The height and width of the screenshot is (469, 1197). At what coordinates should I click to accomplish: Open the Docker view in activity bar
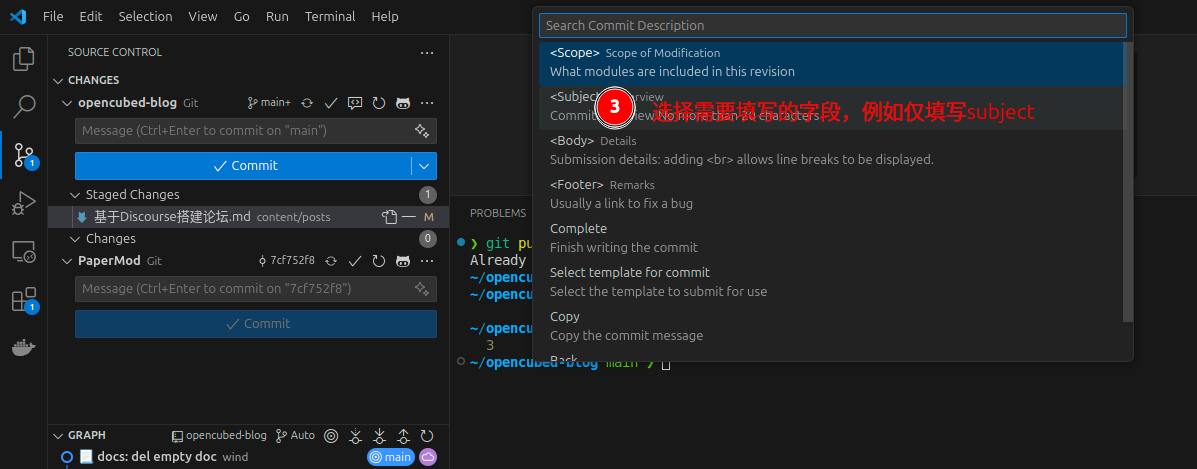point(23,348)
